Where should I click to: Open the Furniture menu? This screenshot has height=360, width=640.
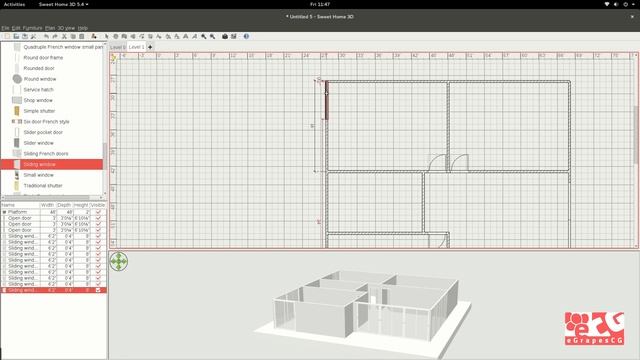32,28
